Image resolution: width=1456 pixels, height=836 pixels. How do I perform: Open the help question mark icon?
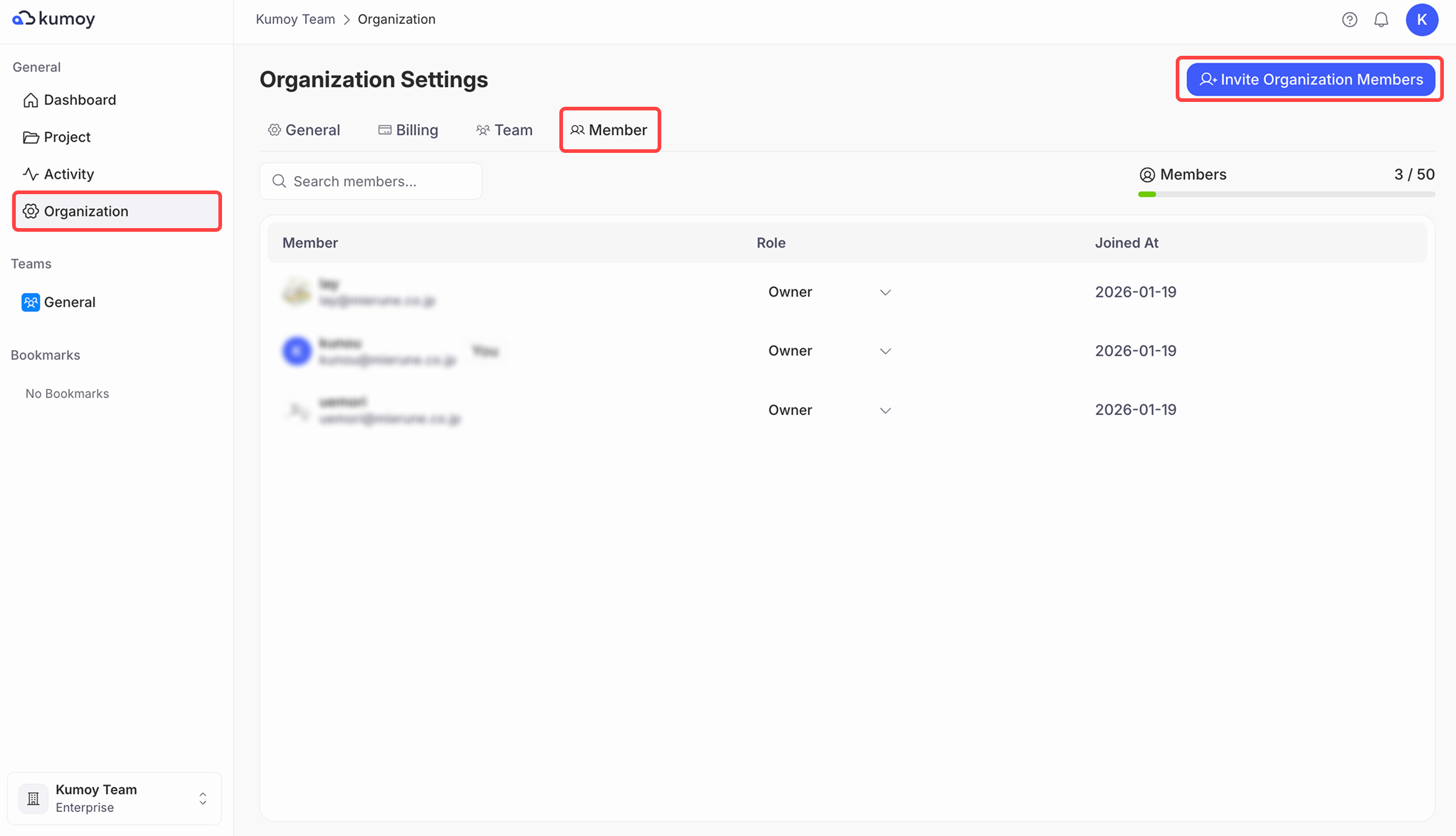(1349, 20)
